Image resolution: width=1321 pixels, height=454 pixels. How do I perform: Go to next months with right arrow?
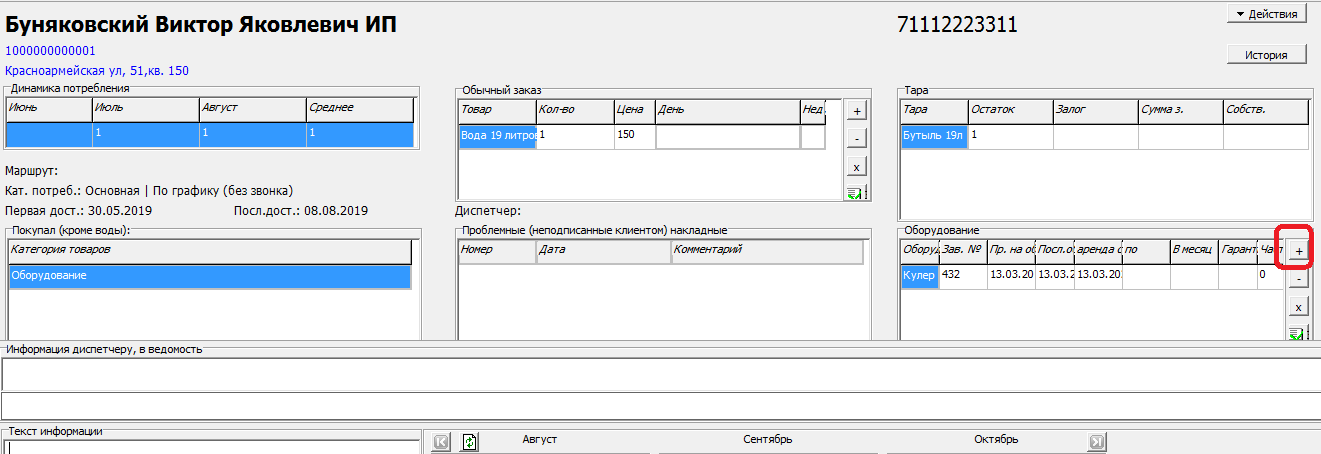1096,441
